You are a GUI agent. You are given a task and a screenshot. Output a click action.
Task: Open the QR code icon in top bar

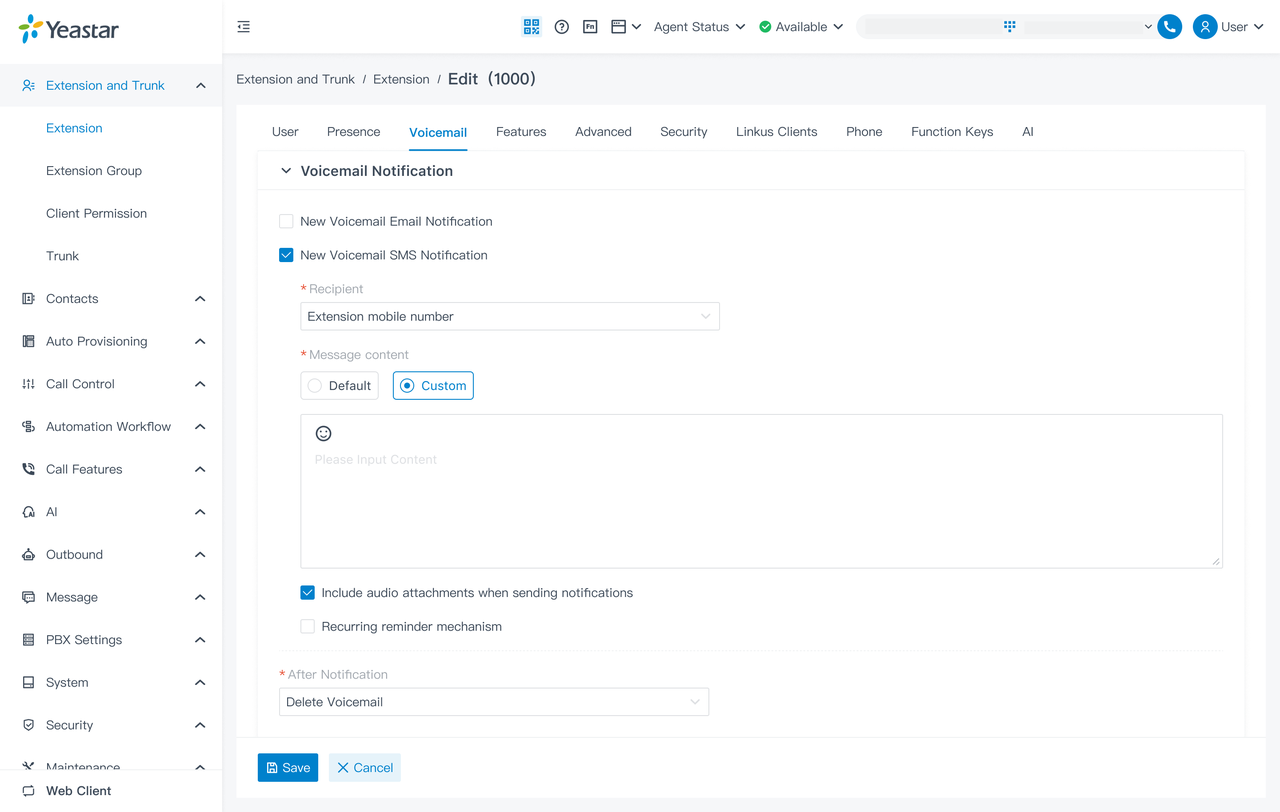532,27
